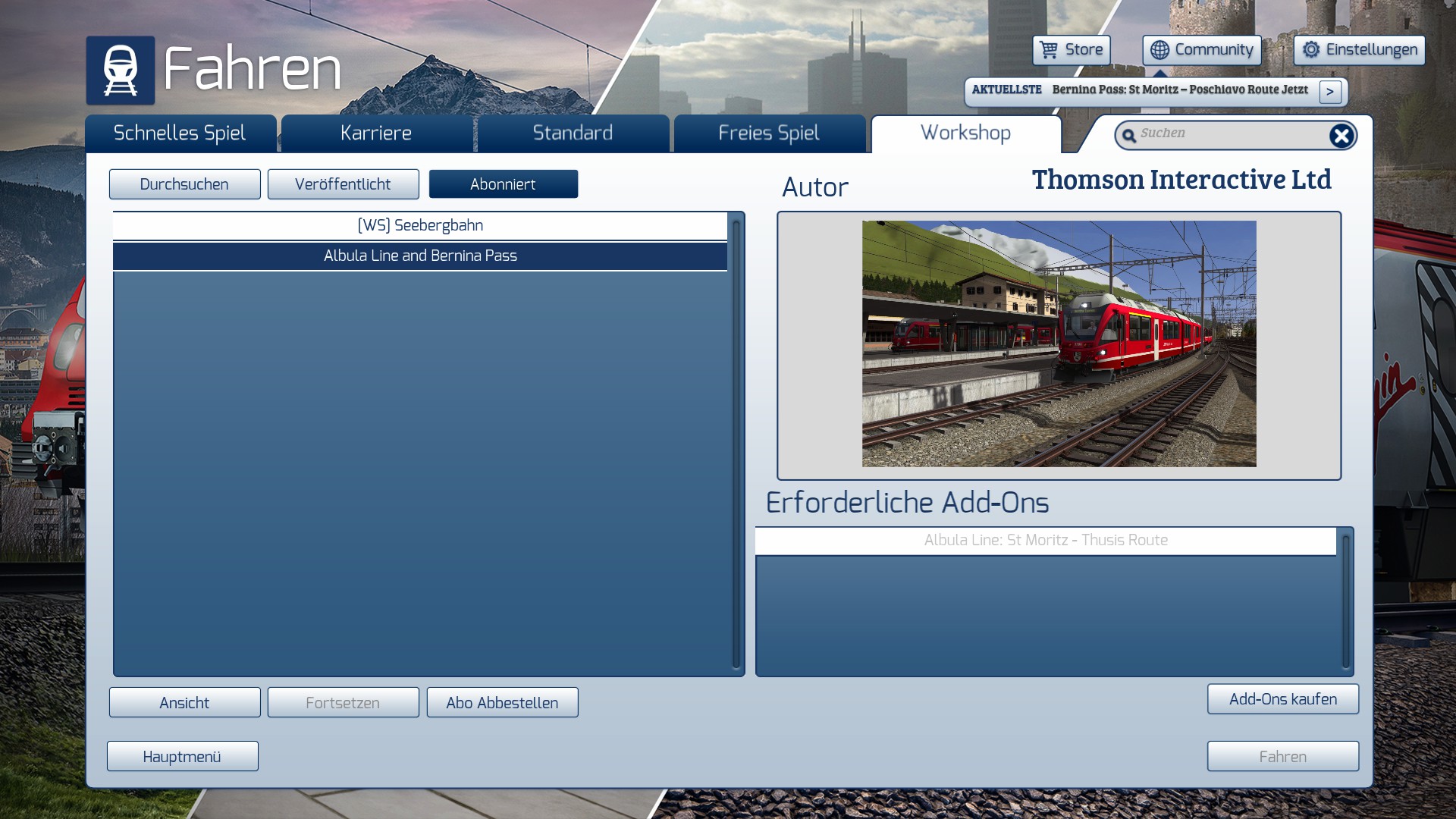Click the Community globe icon
The width and height of the screenshot is (1456, 819).
[1159, 50]
